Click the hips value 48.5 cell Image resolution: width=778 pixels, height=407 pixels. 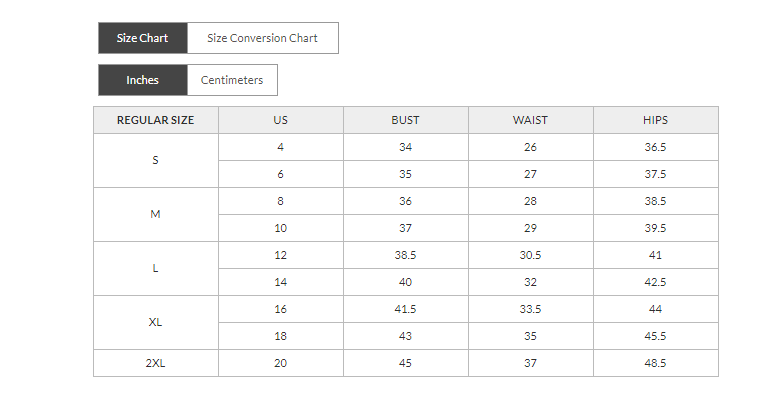655,363
